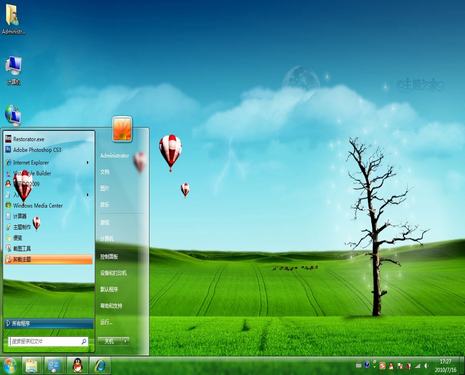This screenshot has width=465, height=375.
Task: Expand the shutdown options arrow
Action: (x=126, y=341)
